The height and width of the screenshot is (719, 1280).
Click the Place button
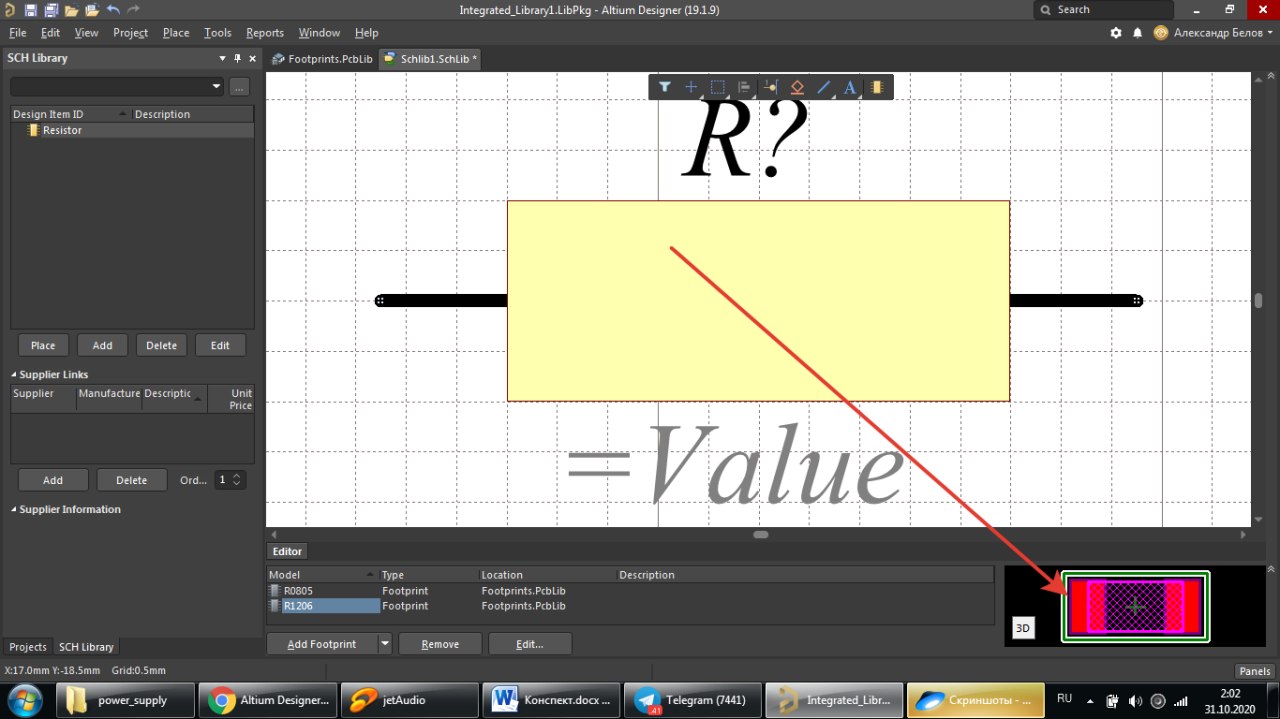(43, 345)
